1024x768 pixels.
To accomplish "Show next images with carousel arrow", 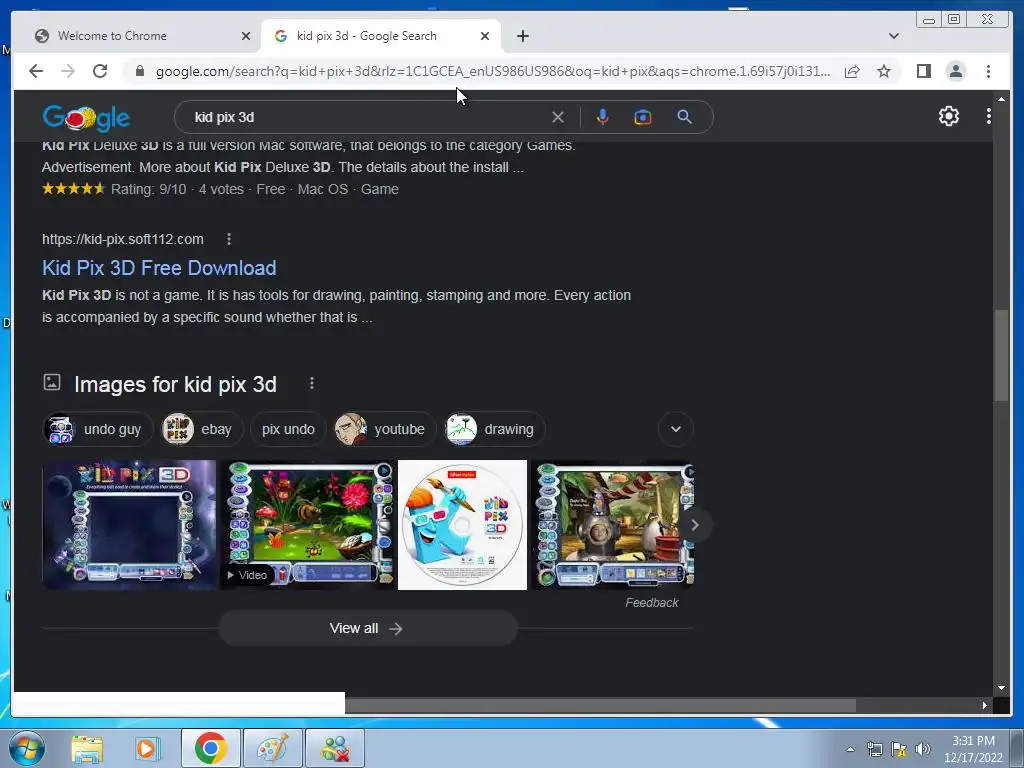I will 695,525.
